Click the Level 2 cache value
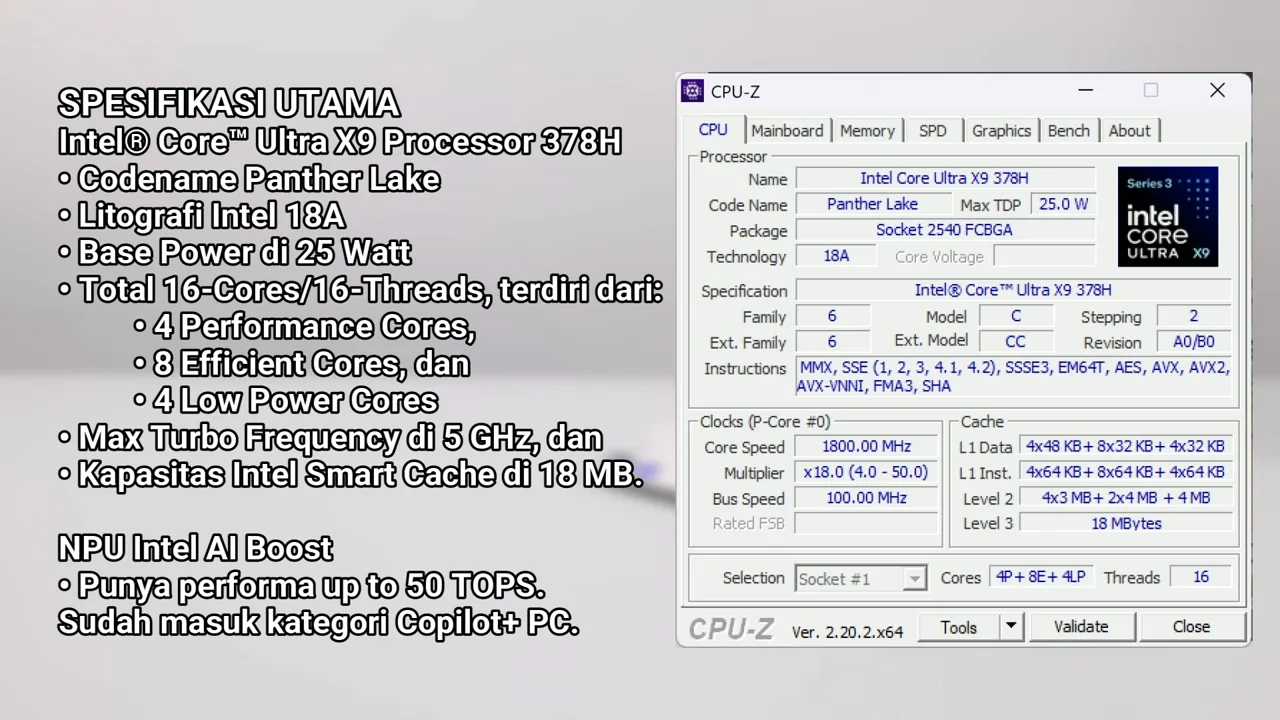 click(1125, 498)
